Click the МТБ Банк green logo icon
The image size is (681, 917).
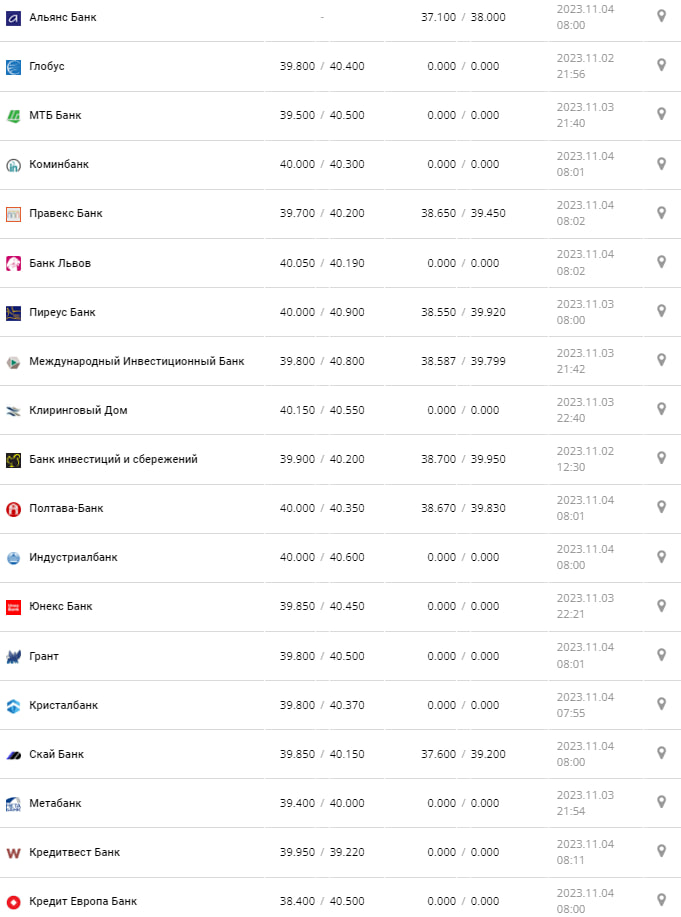(13, 115)
